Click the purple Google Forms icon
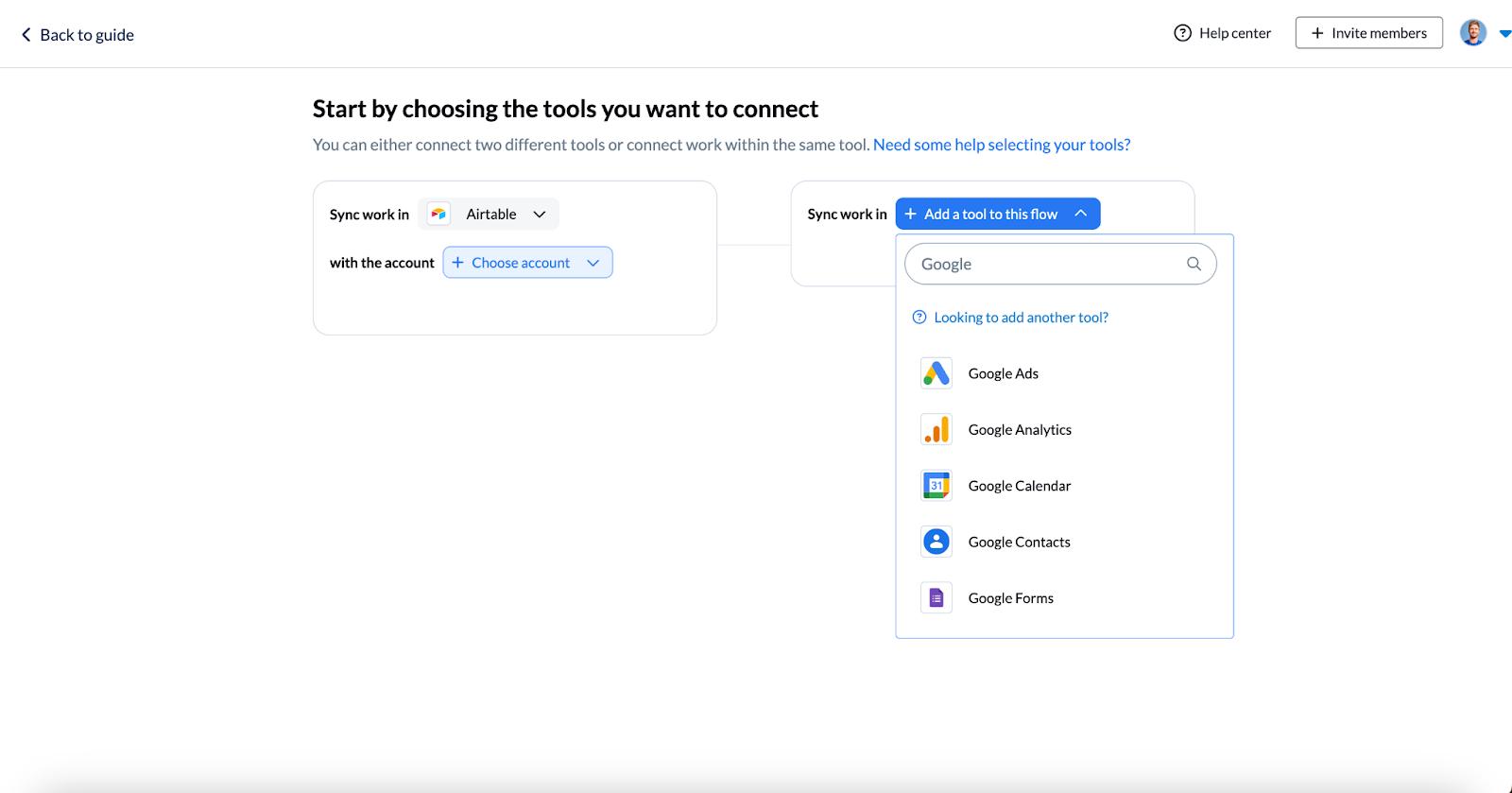Viewport: 1512px width, 793px height. point(936,598)
